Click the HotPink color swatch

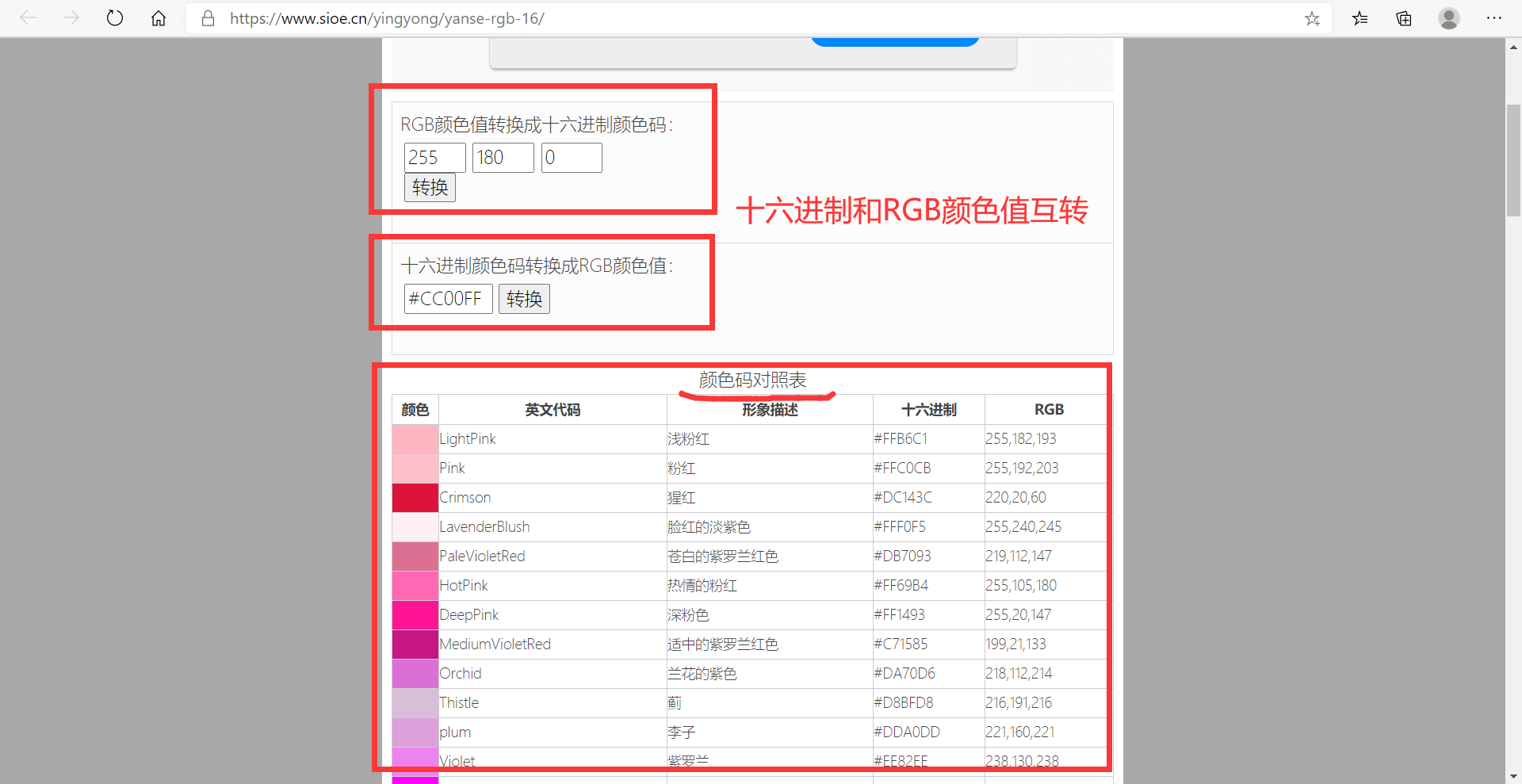click(415, 586)
